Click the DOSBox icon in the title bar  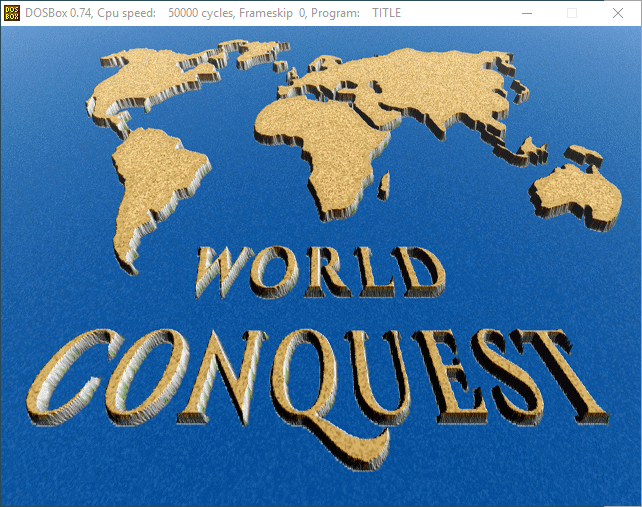12,13
